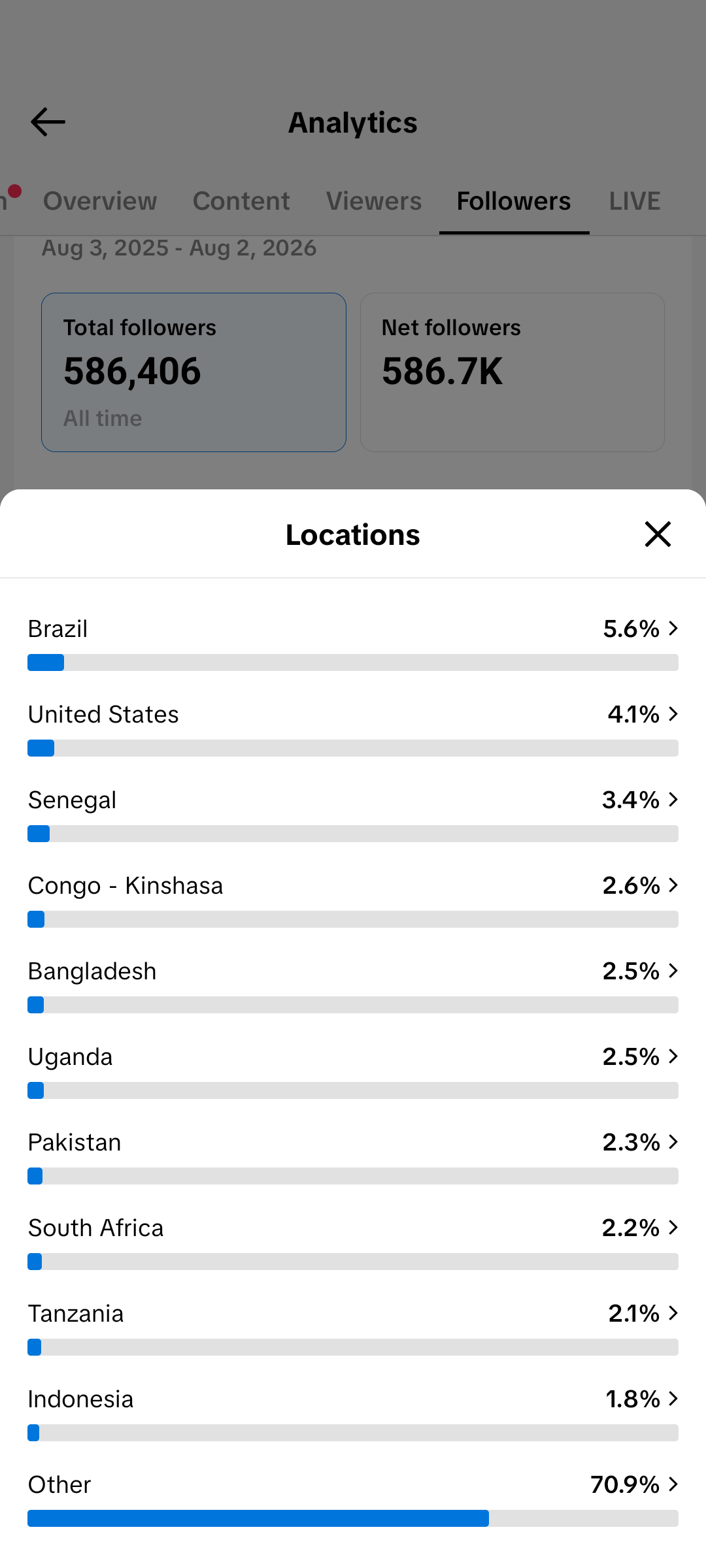
Task: Switch to the Content tab
Action: (241, 201)
